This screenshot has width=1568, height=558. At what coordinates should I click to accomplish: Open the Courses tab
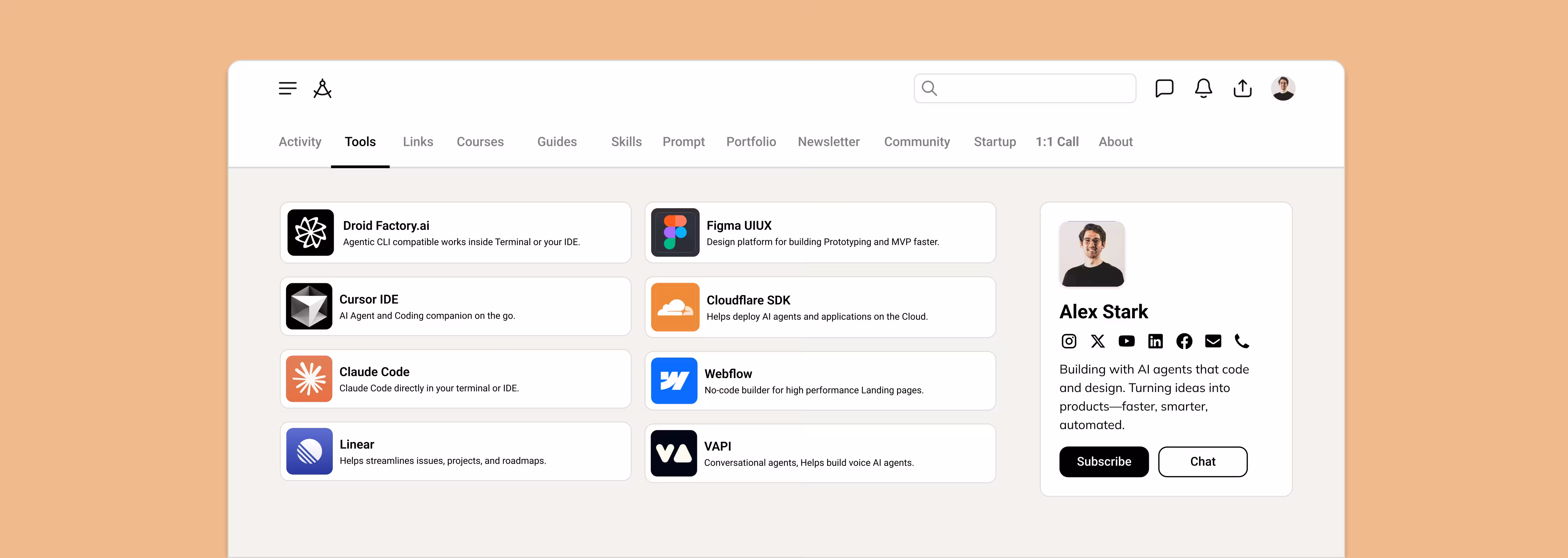[480, 142]
